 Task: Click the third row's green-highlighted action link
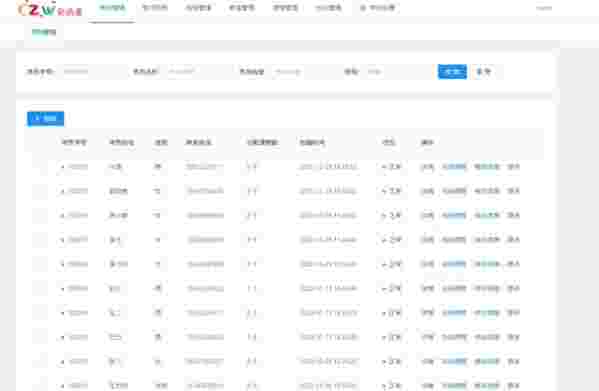(x=487, y=216)
